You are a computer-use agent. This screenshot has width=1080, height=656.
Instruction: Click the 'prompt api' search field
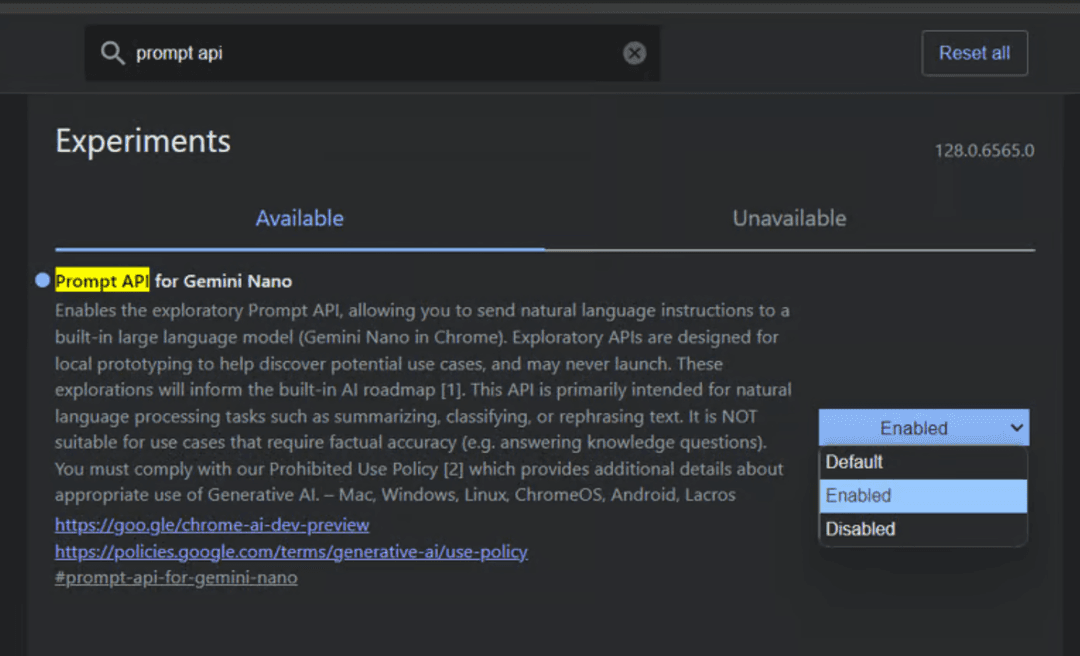tap(372, 53)
